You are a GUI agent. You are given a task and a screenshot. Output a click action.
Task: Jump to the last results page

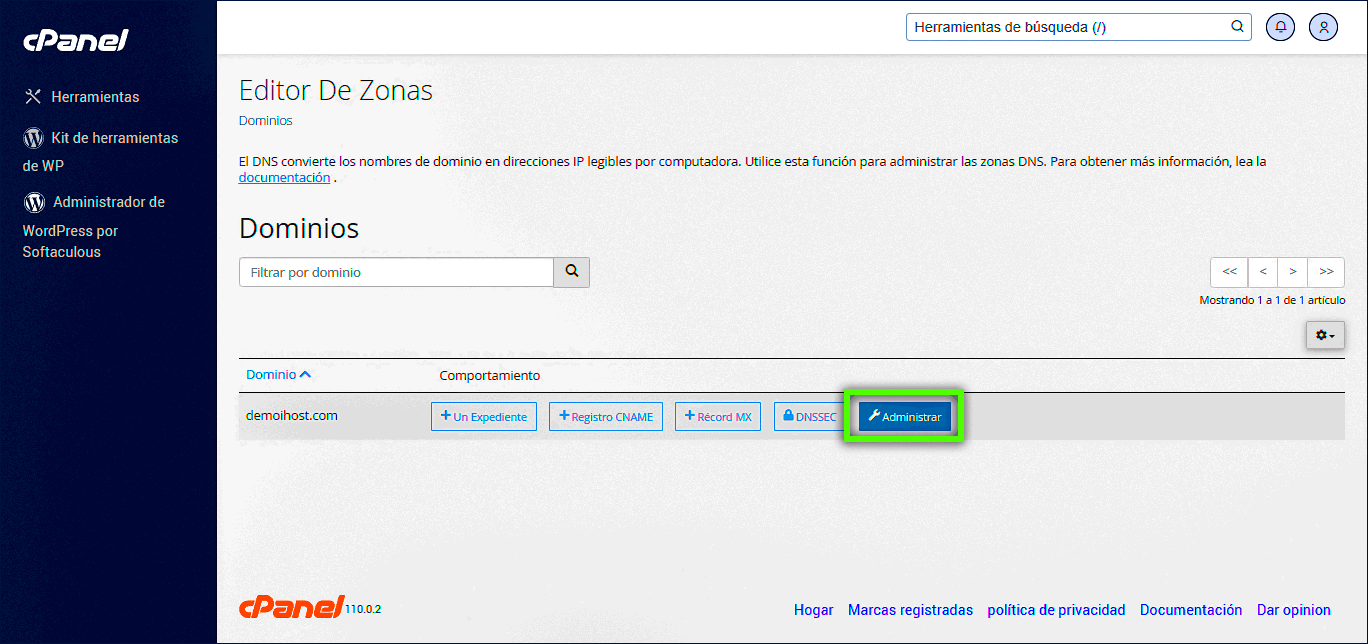(1326, 272)
